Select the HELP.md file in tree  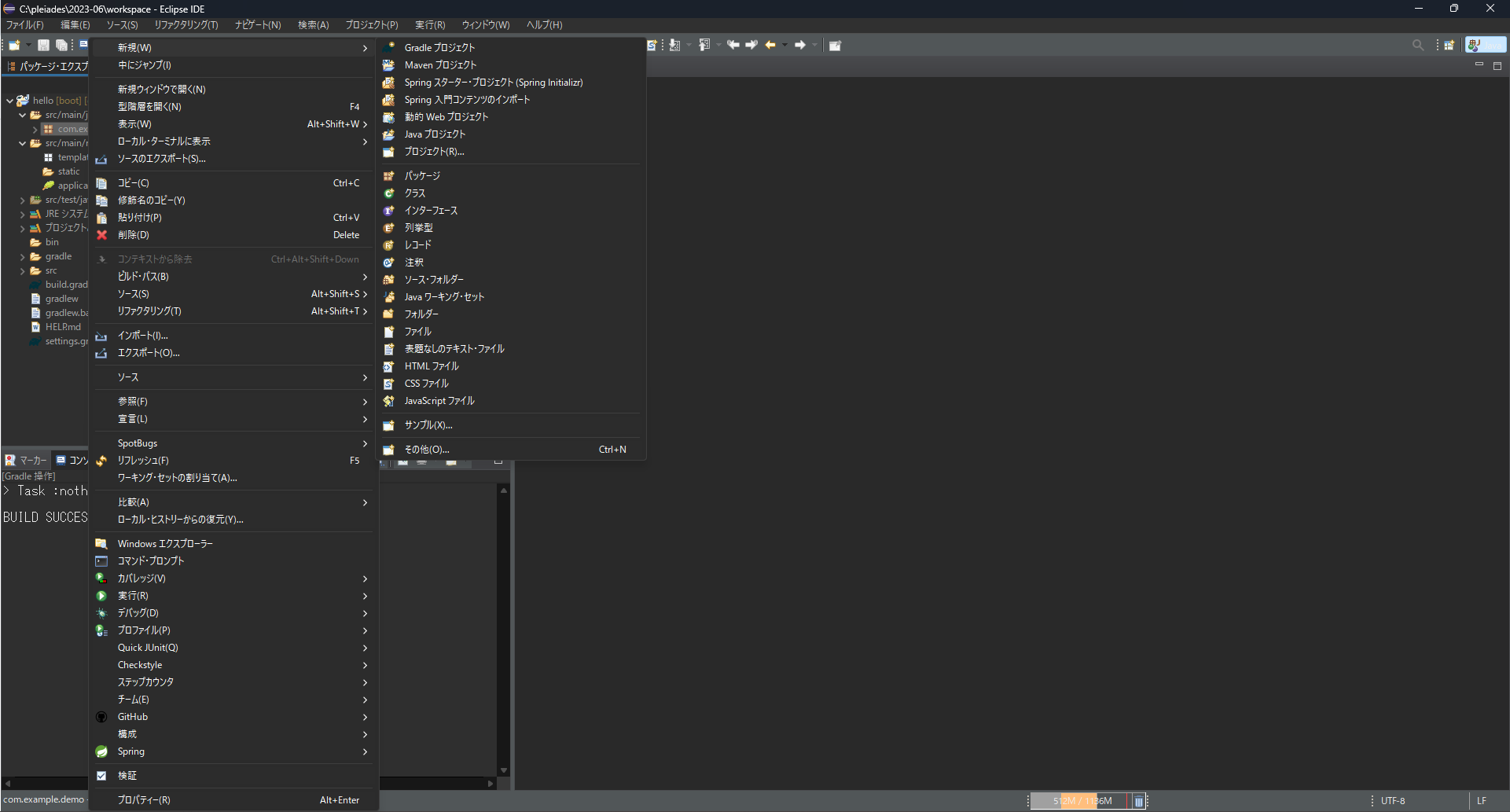click(57, 328)
